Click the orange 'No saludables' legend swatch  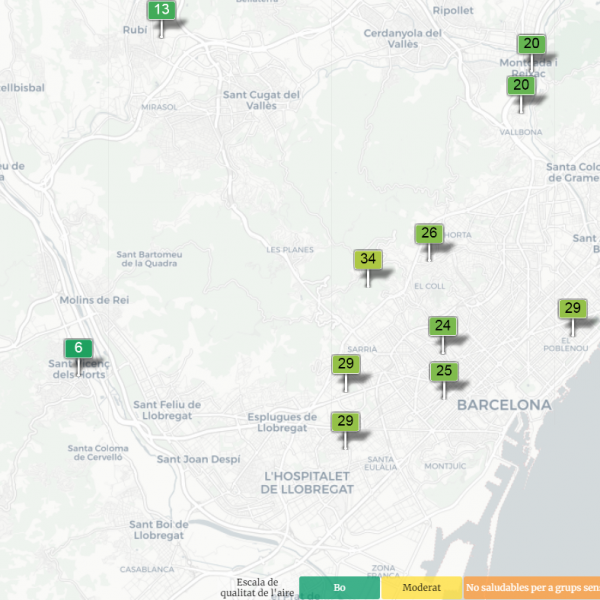[530, 588]
